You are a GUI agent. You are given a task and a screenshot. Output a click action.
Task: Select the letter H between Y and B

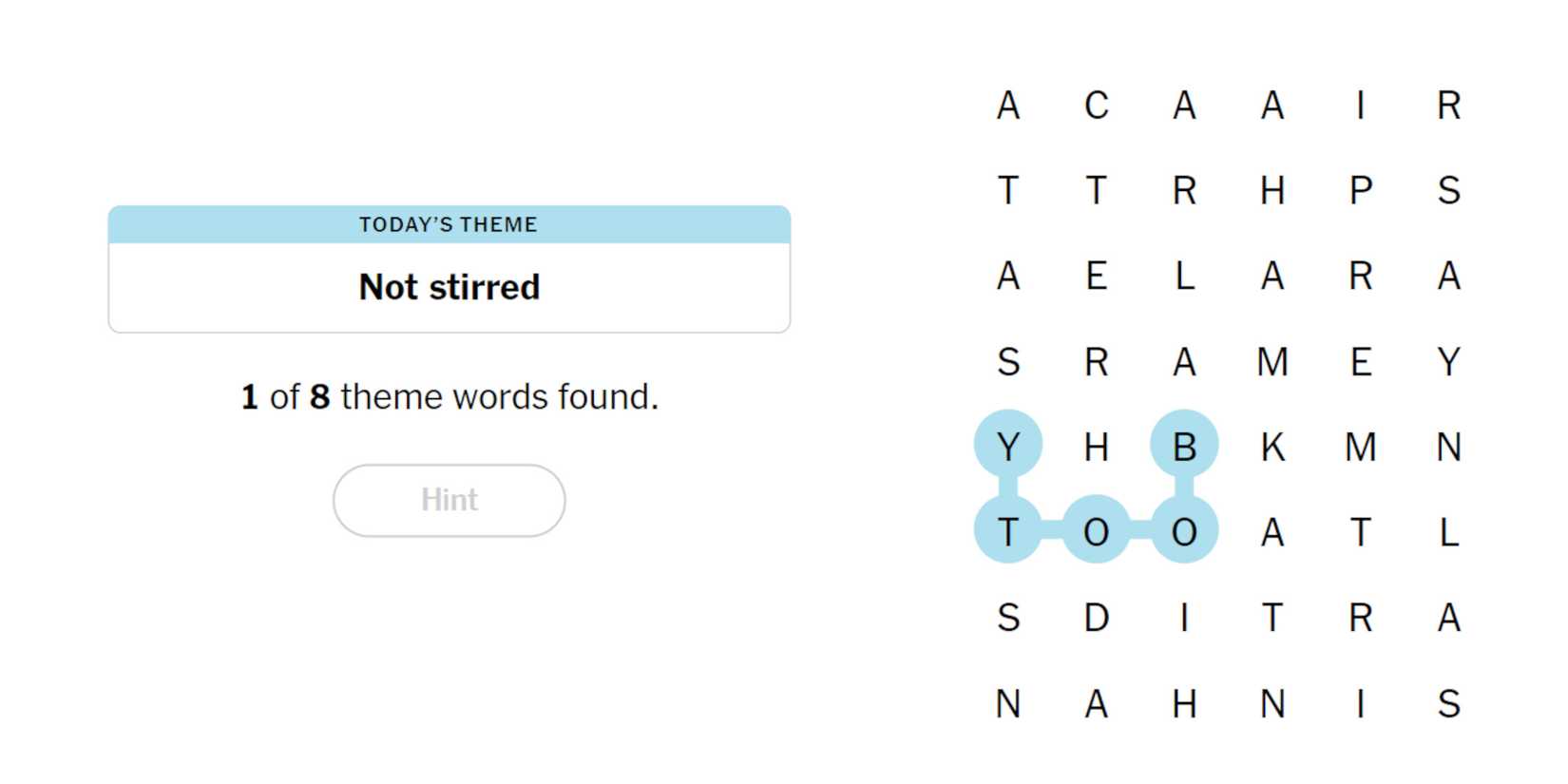pos(1096,447)
